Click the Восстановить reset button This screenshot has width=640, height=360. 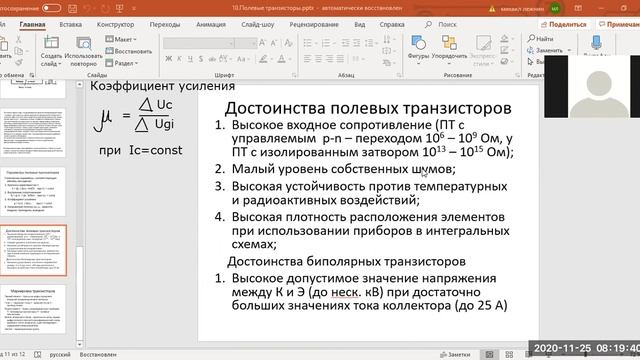(129, 51)
